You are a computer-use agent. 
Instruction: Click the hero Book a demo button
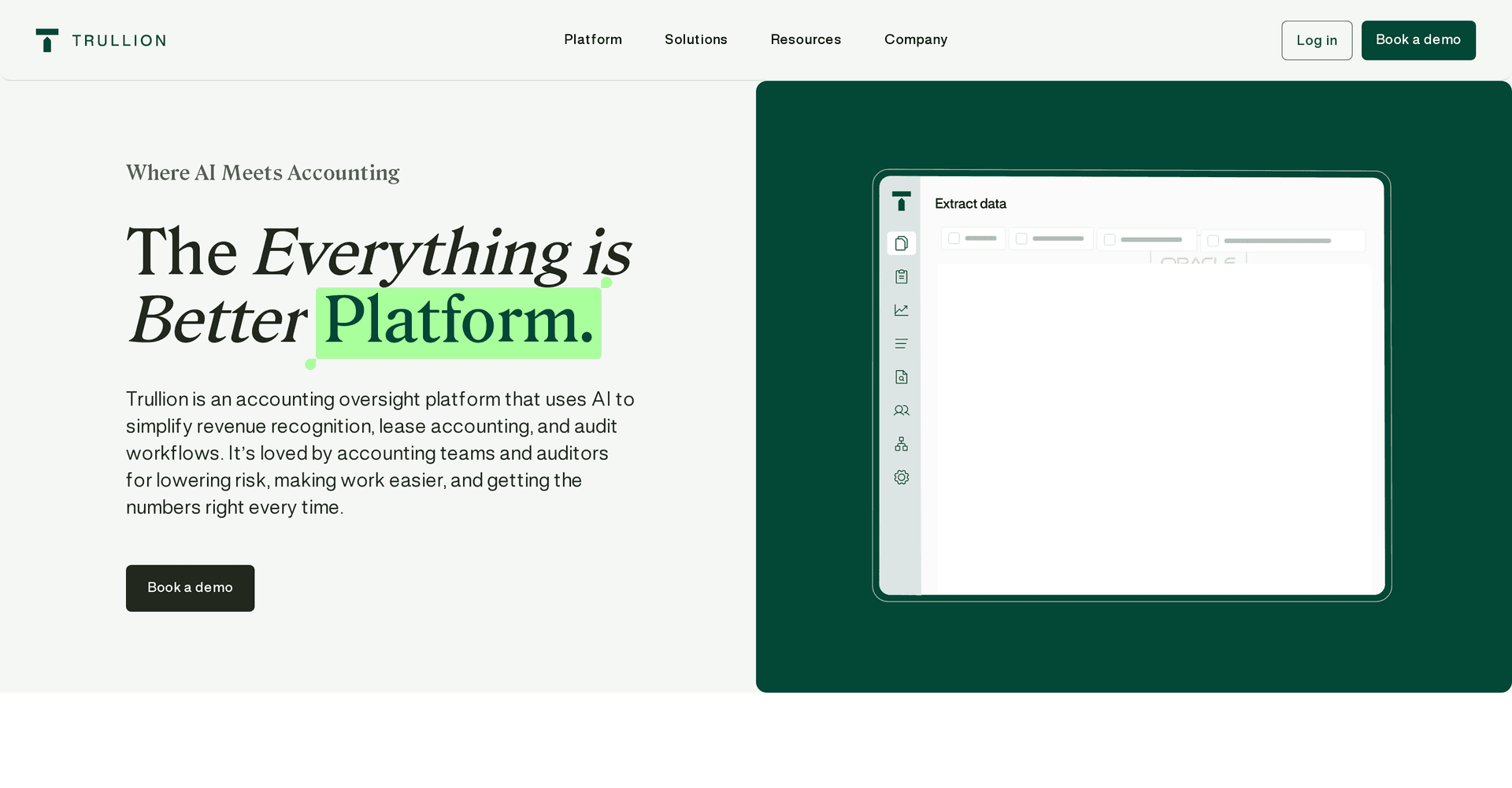coord(190,588)
